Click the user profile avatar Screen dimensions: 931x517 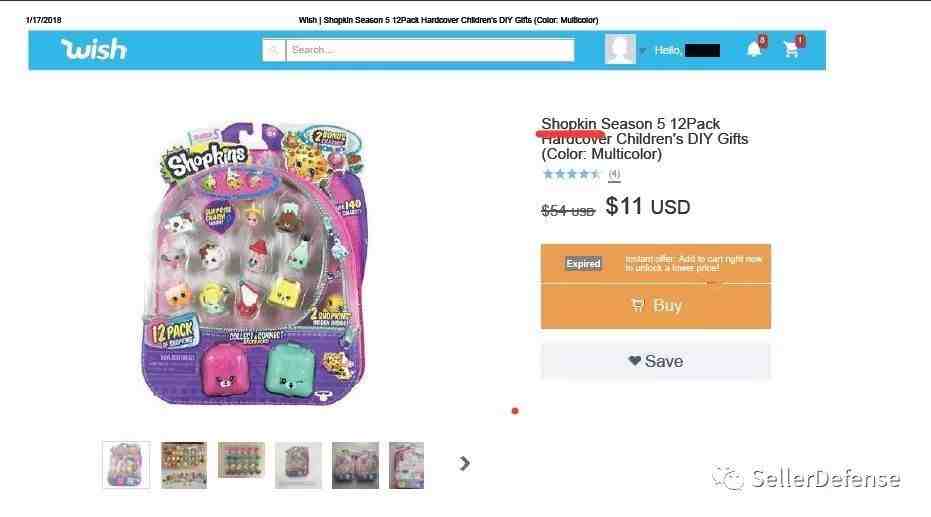pos(620,49)
